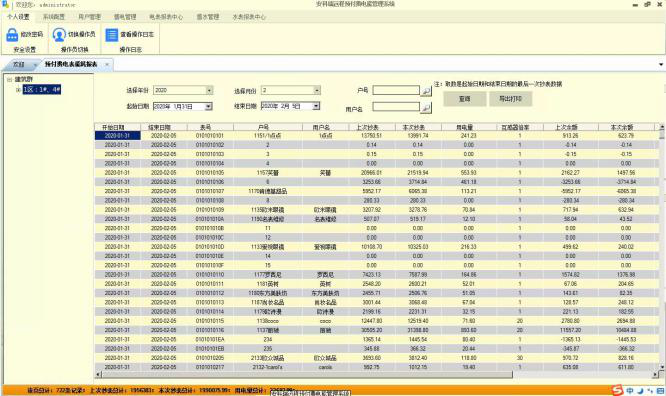Open the tab list arrow at far right
Viewport: 666px width, 396px height.
coord(661,64)
